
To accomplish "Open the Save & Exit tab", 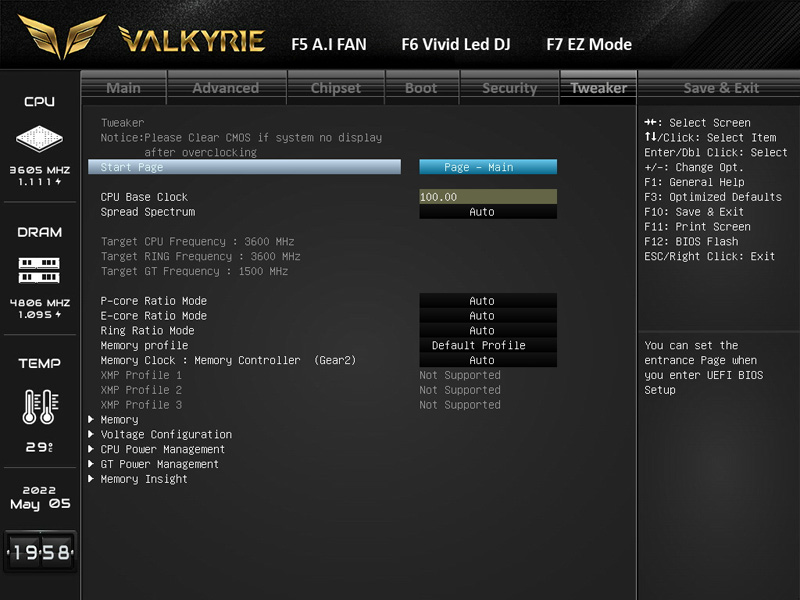I will pos(721,88).
